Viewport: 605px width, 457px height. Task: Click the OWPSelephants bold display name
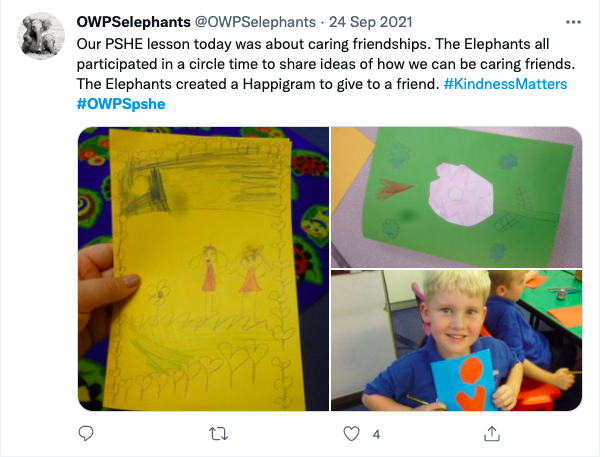134,22
